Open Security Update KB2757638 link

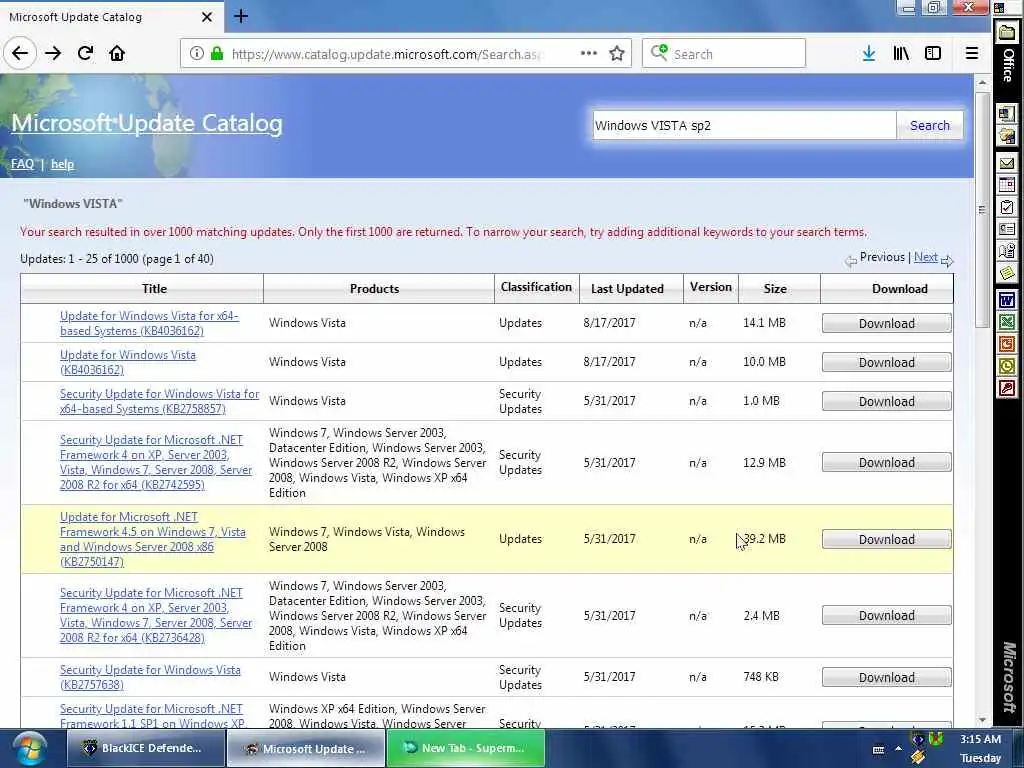pos(150,677)
